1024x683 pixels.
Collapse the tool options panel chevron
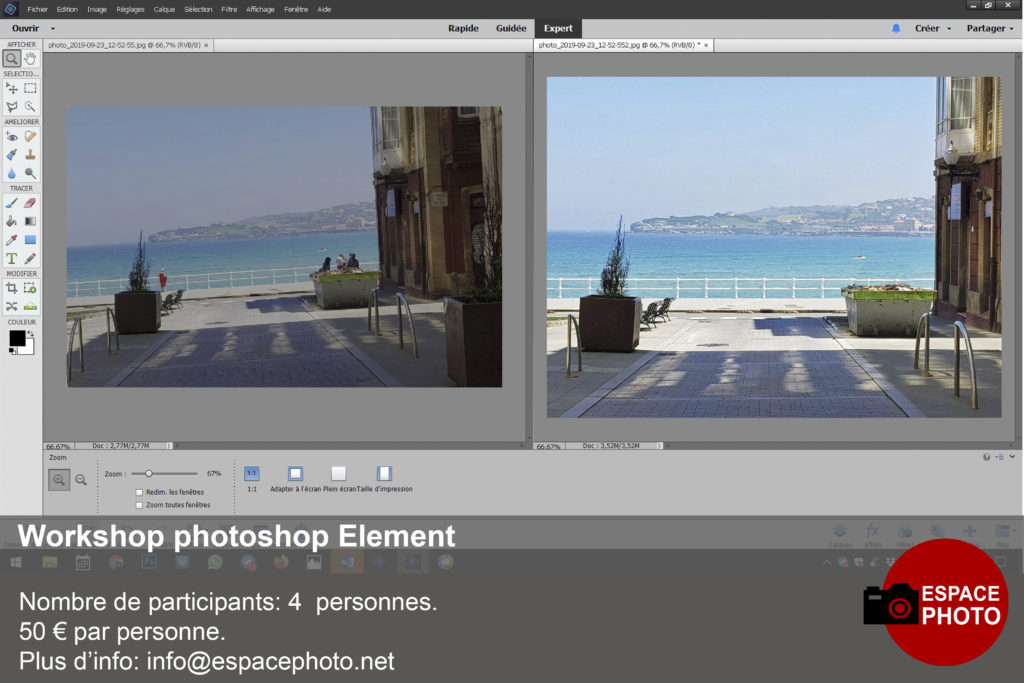pos(1012,457)
